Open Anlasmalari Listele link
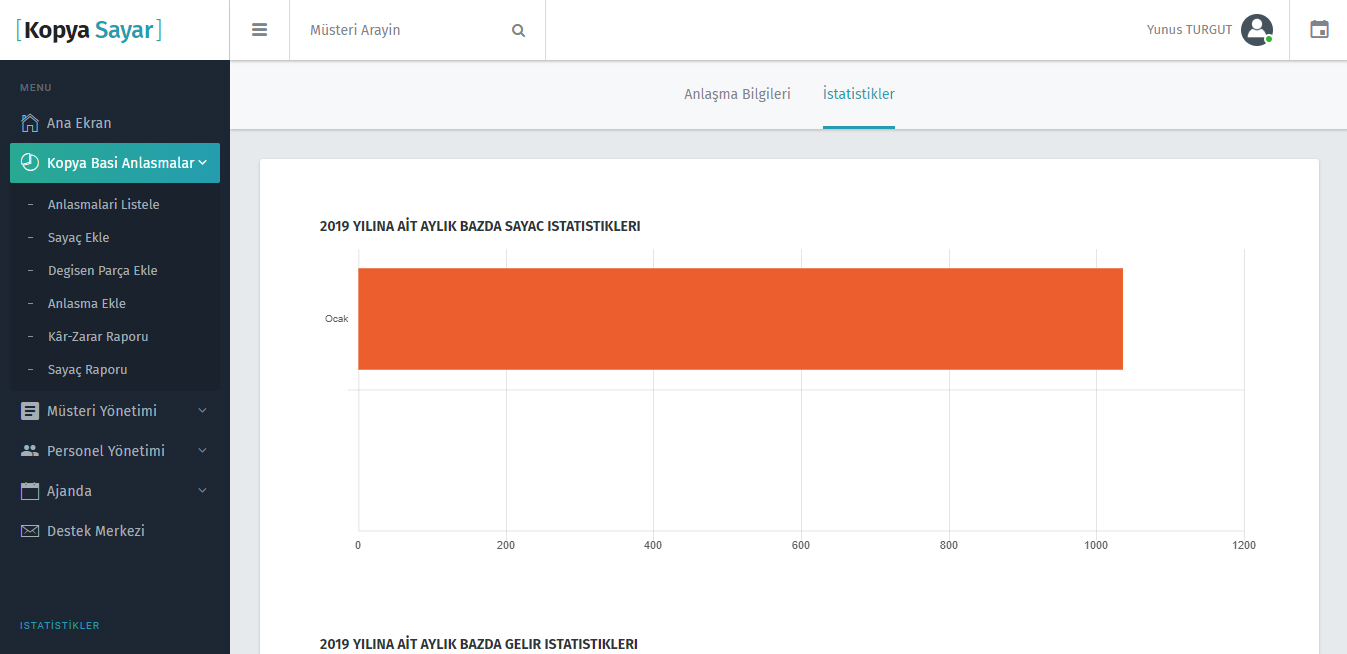Screen dimensions: 1347x654 pyautogui.click(x=103, y=204)
